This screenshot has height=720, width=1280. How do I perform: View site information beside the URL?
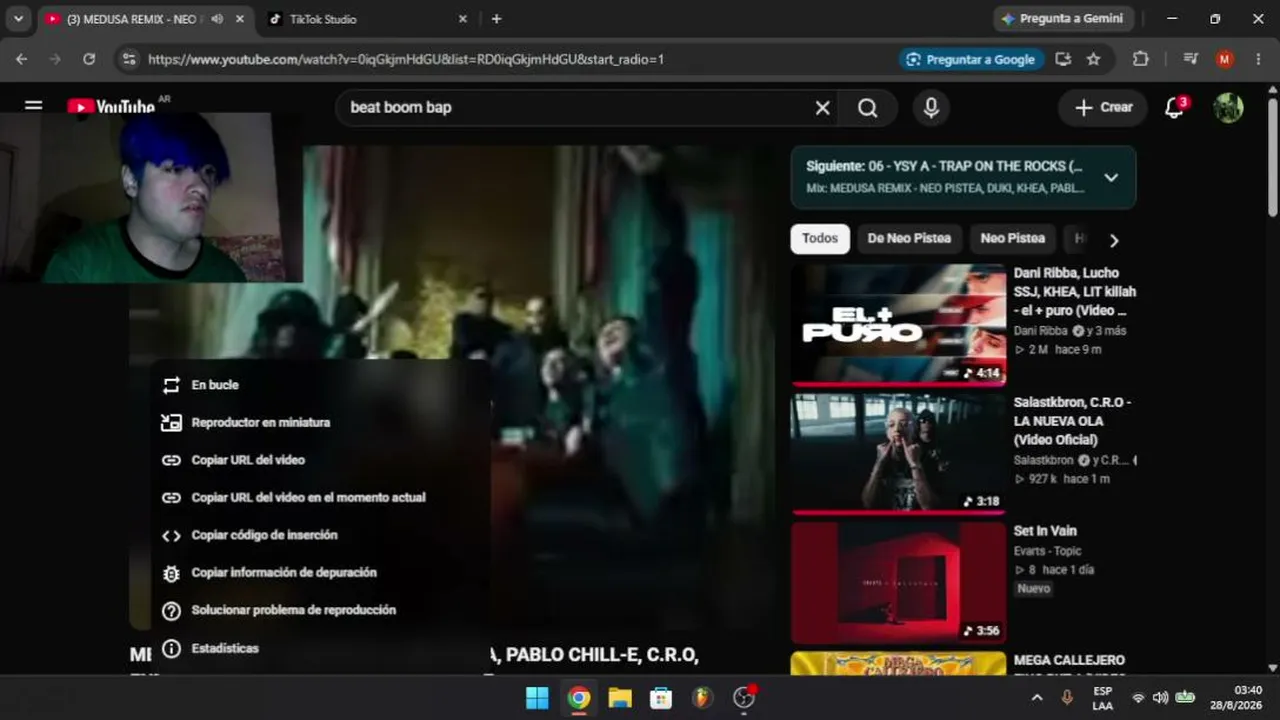[x=129, y=59]
